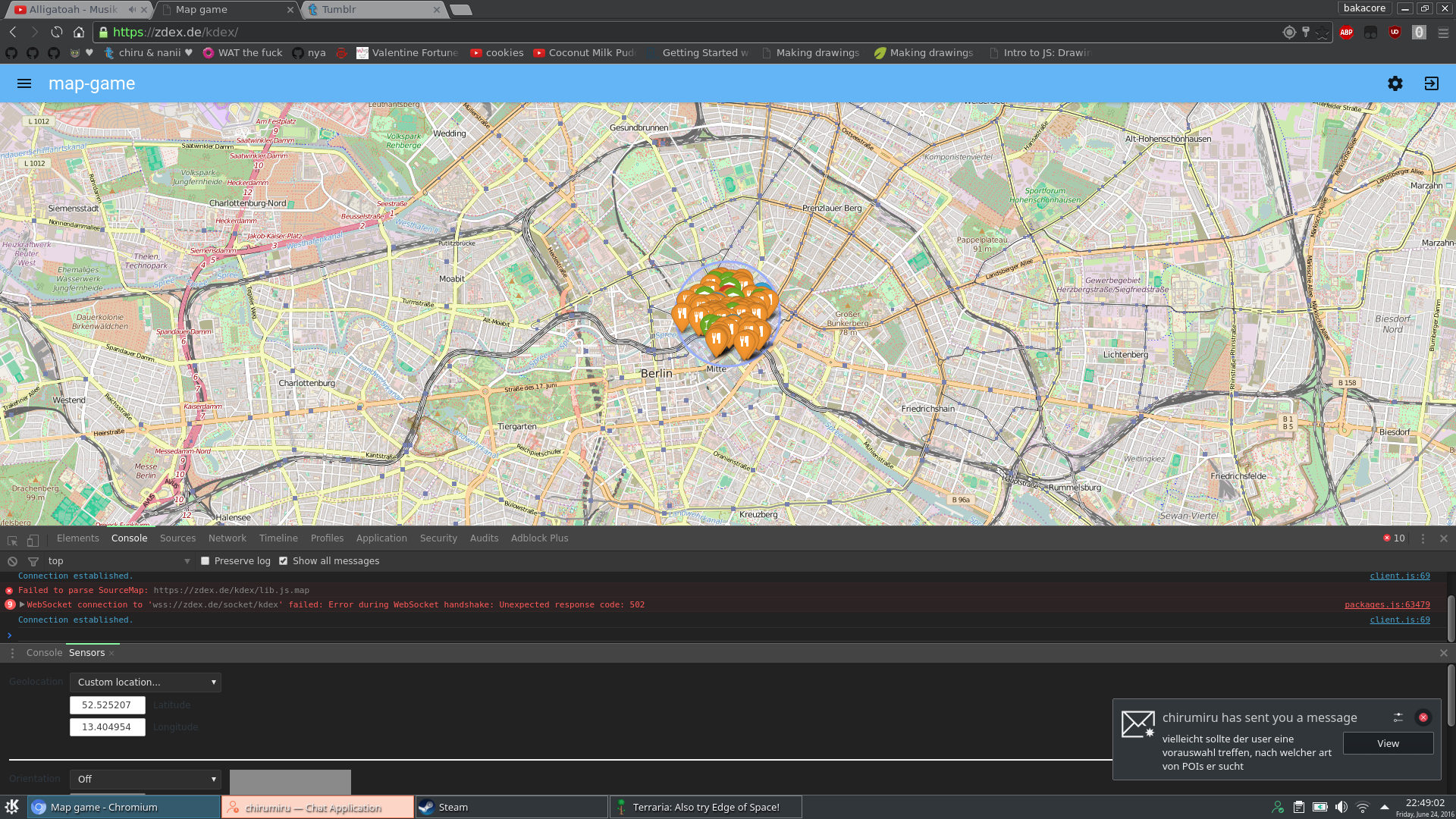Open the volume control in system tray

(x=1341, y=807)
